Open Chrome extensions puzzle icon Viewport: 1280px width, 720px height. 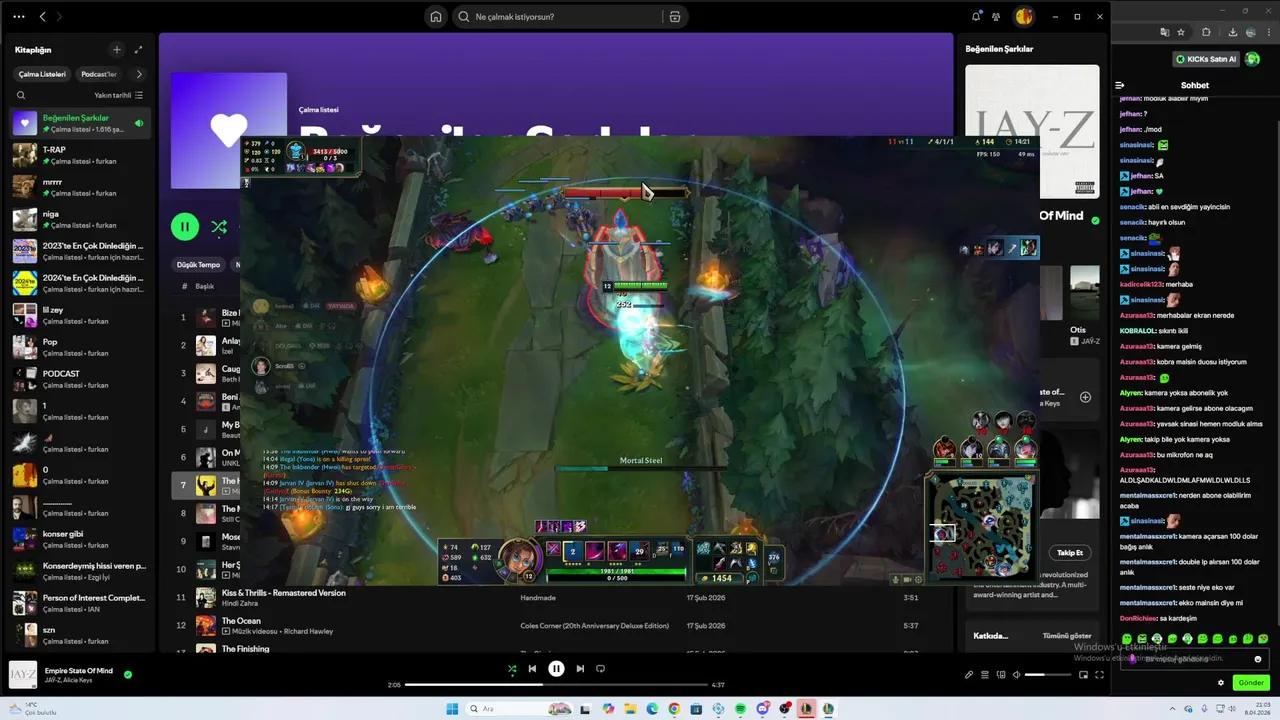[x=1207, y=33]
